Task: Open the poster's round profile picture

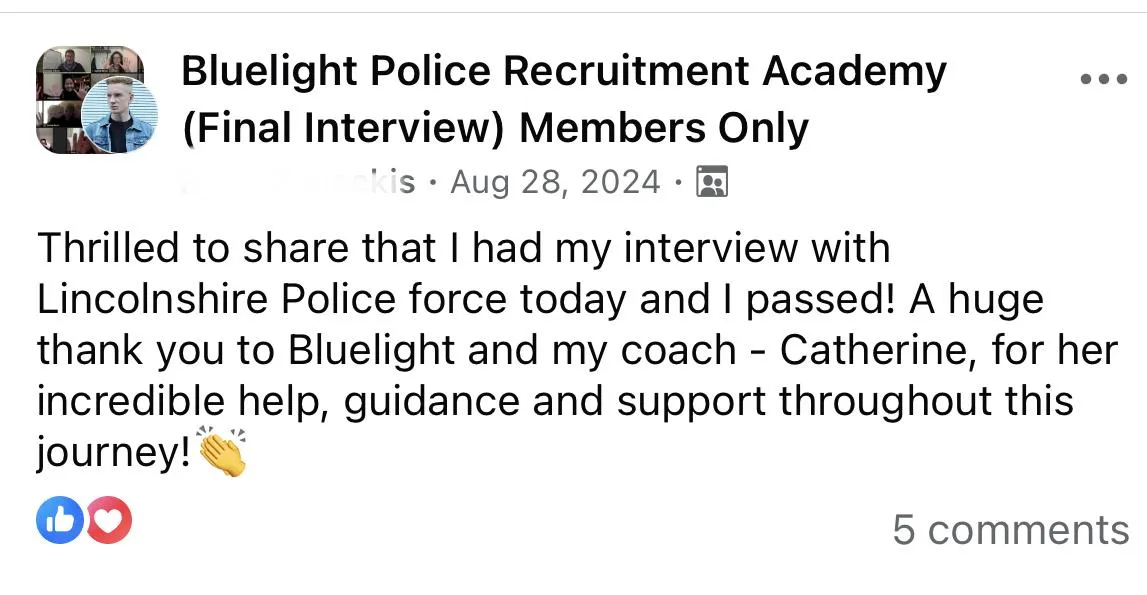Action: (x=119, y=116)
